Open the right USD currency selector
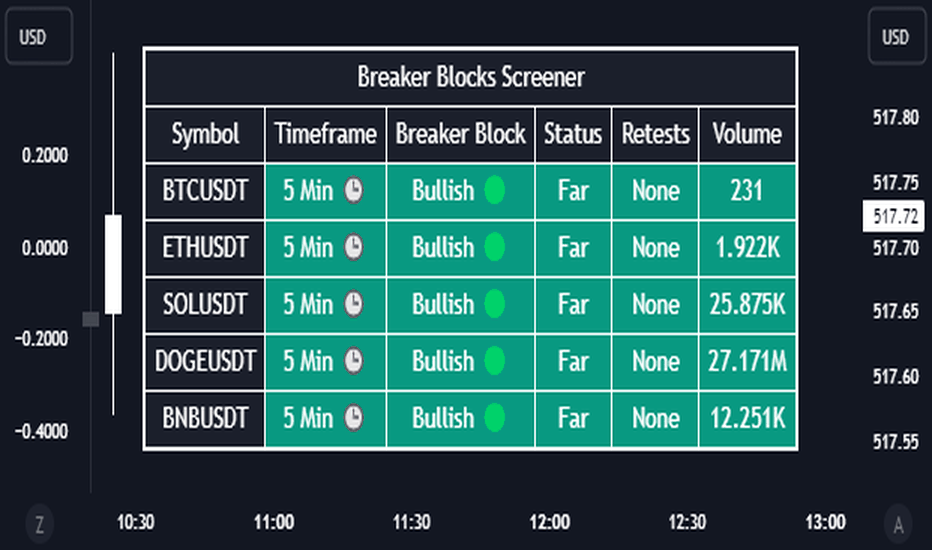The height and width of the screenshot is (550, 932). pyautogui.click(x=896, y=37)
